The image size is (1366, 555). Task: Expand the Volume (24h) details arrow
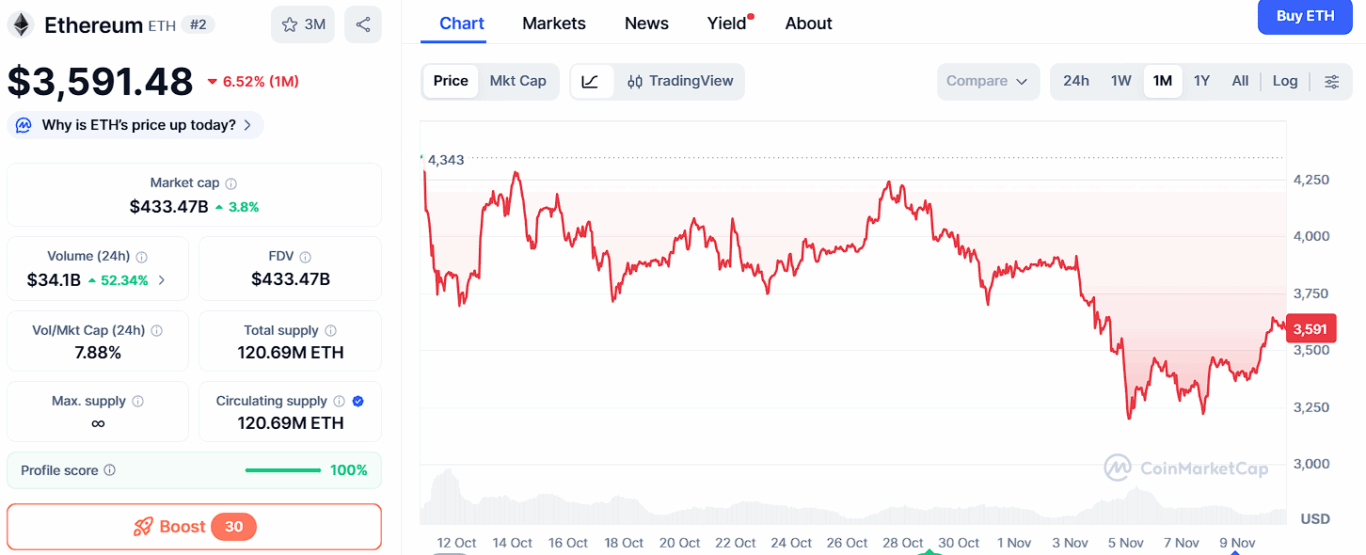[162, 280]
